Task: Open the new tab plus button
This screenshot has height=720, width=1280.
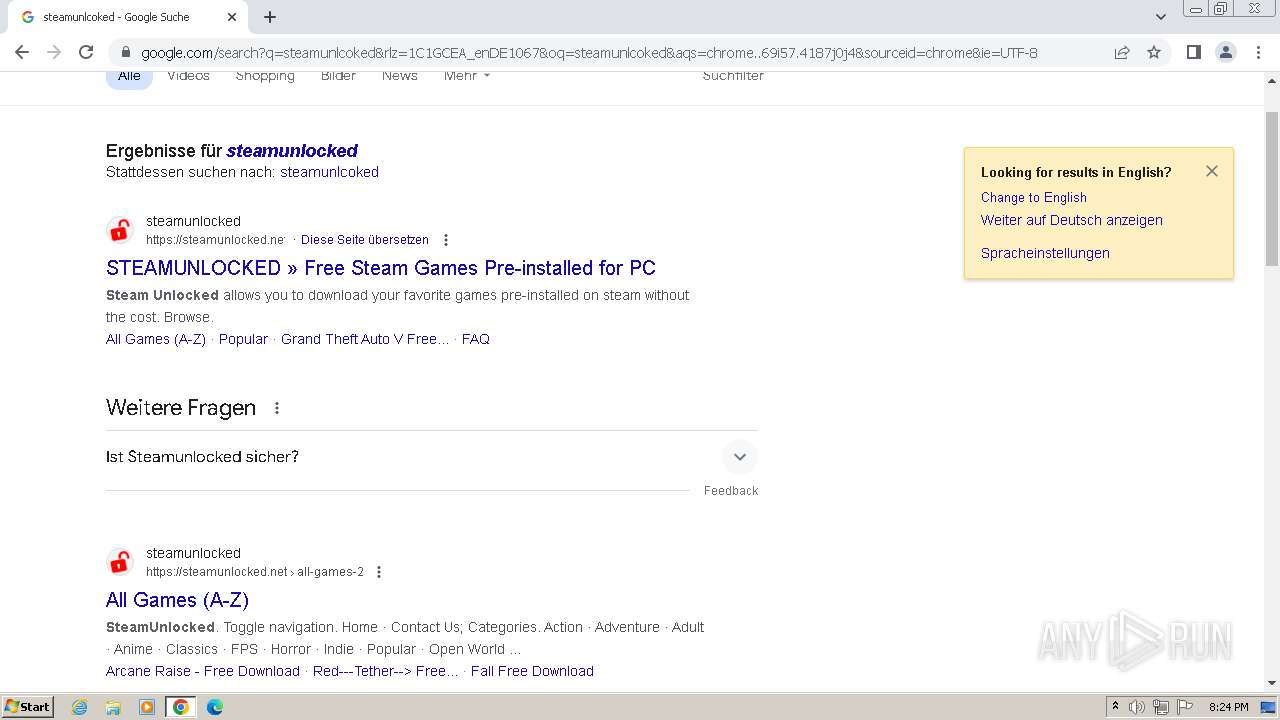Action: tap(270, 17)
